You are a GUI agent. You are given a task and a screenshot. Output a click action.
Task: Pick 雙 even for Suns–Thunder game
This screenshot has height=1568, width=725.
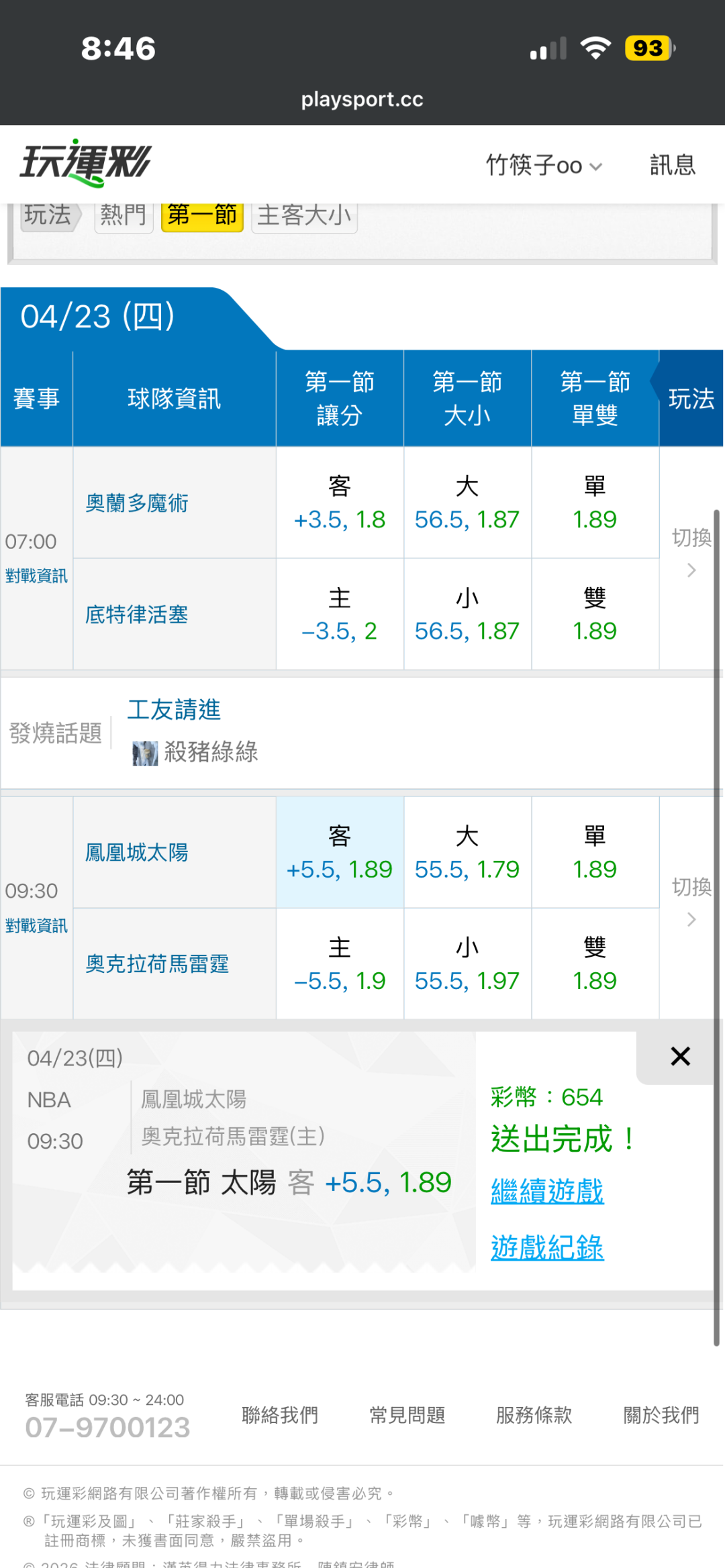595,964
